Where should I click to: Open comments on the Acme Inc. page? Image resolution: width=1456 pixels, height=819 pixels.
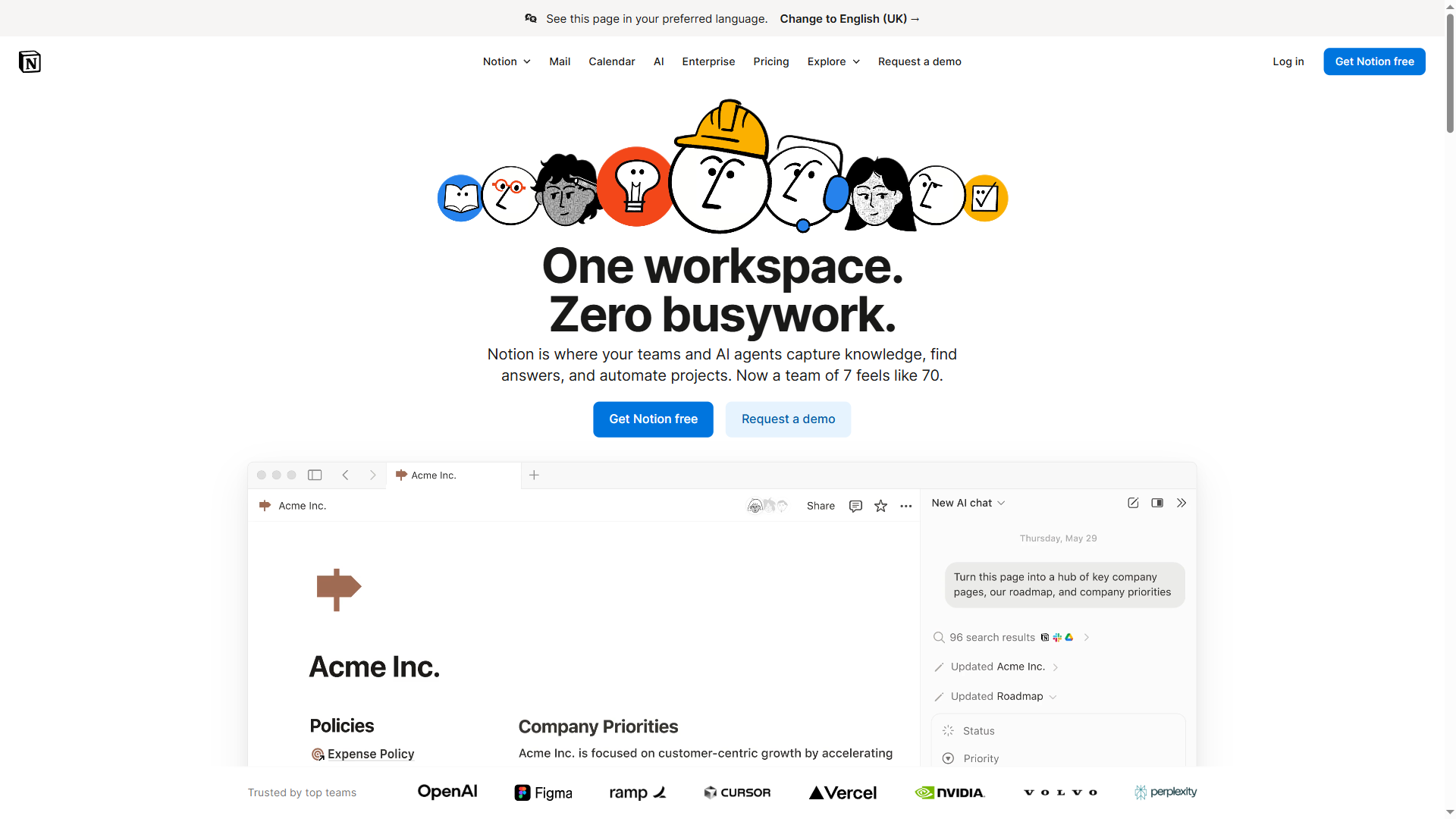coord(855,506)
